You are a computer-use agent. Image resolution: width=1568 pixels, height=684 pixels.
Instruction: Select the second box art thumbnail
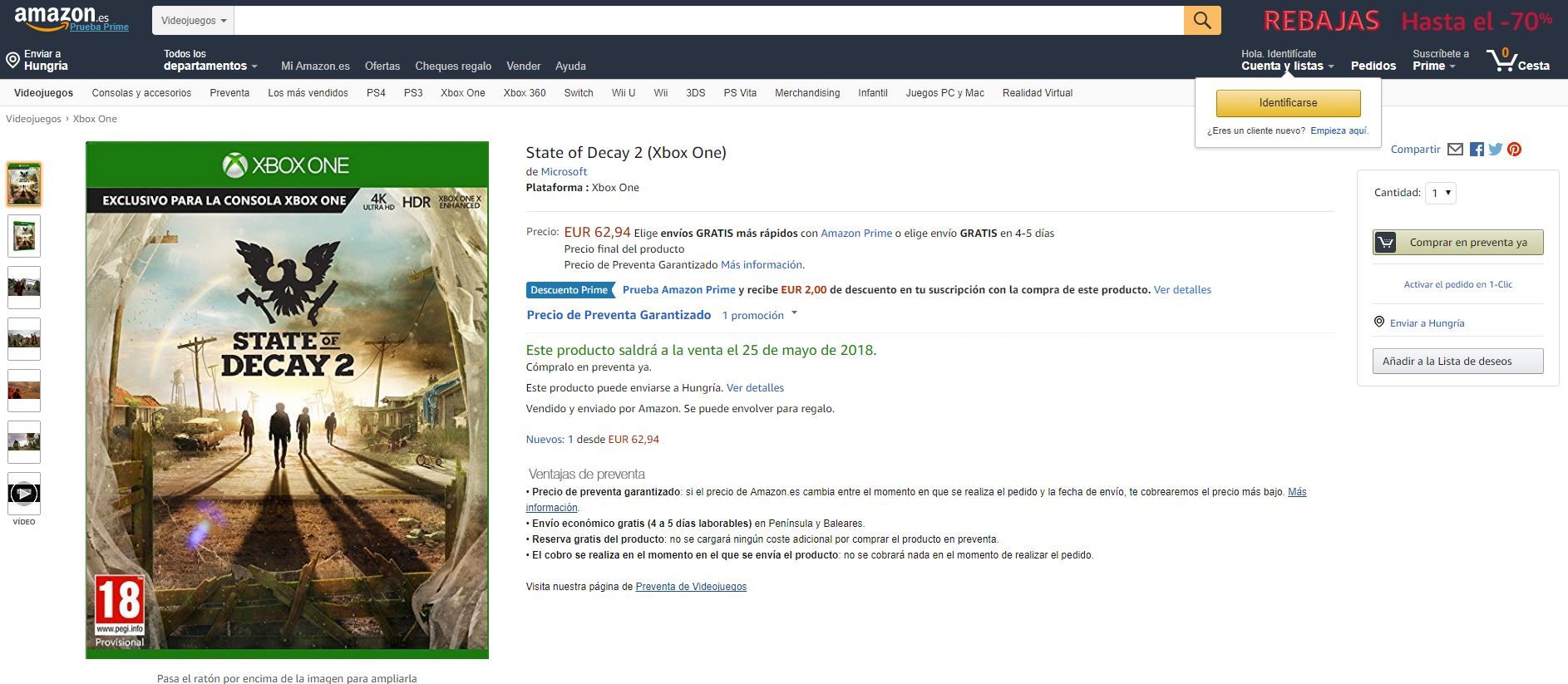coord(24,236)
